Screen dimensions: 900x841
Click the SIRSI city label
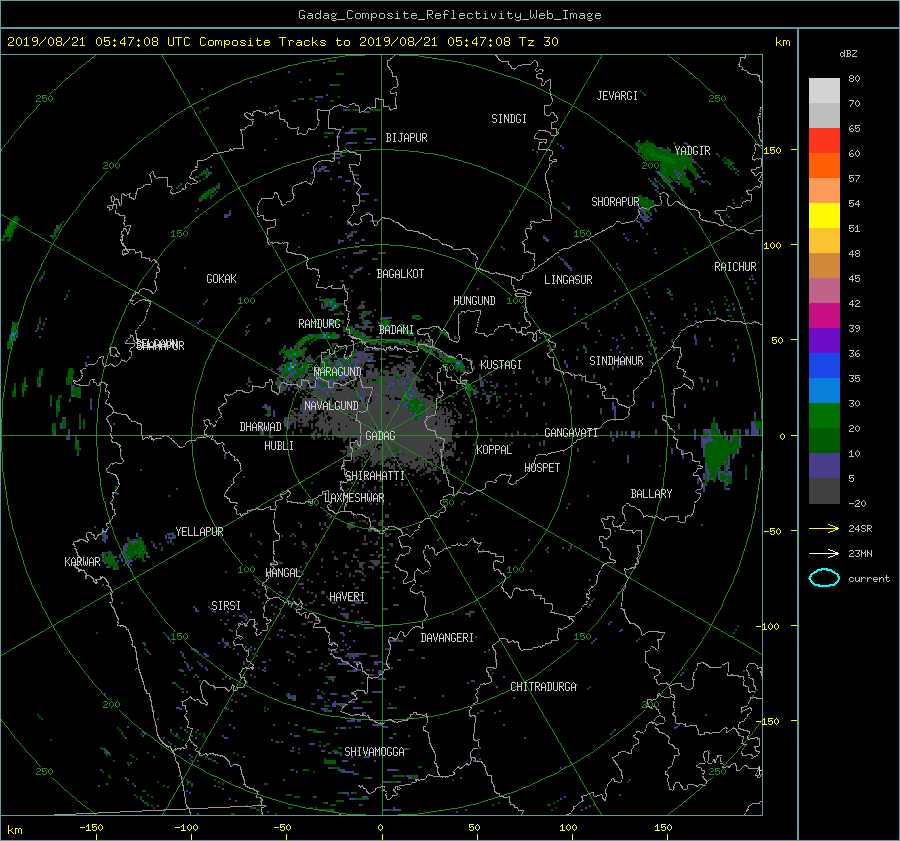tap(226, 606)
